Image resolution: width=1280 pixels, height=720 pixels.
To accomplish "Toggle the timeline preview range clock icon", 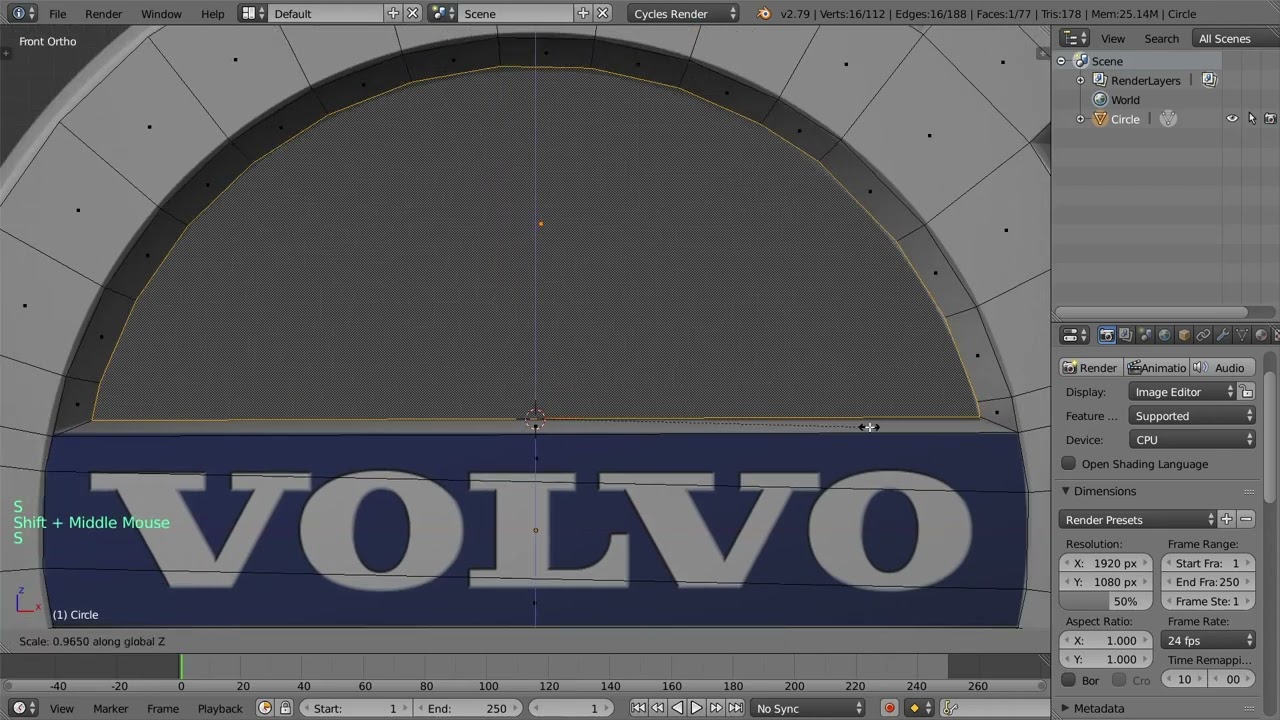I will (x=265, y=708).
